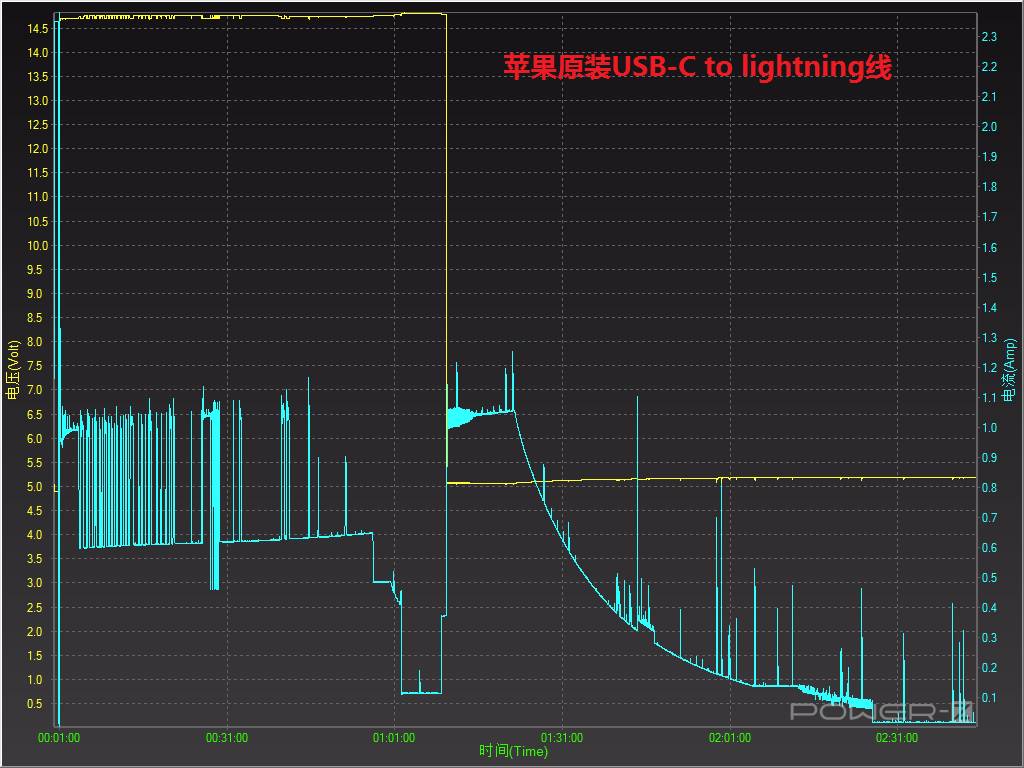Click 8.0 on the voltage axis

tap(35, 342)
